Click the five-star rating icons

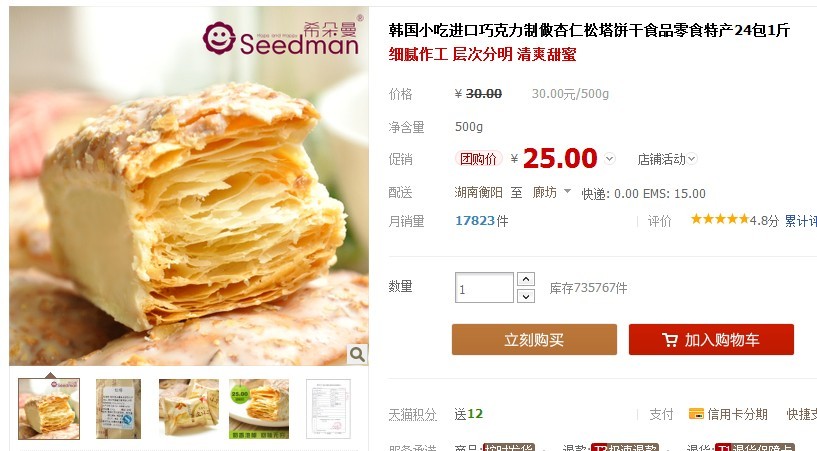coord(720,219)
